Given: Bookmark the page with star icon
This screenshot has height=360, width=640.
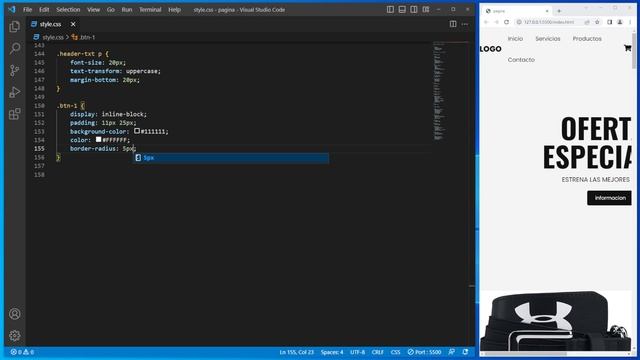Looking at the screenshot, I should 597,22.
